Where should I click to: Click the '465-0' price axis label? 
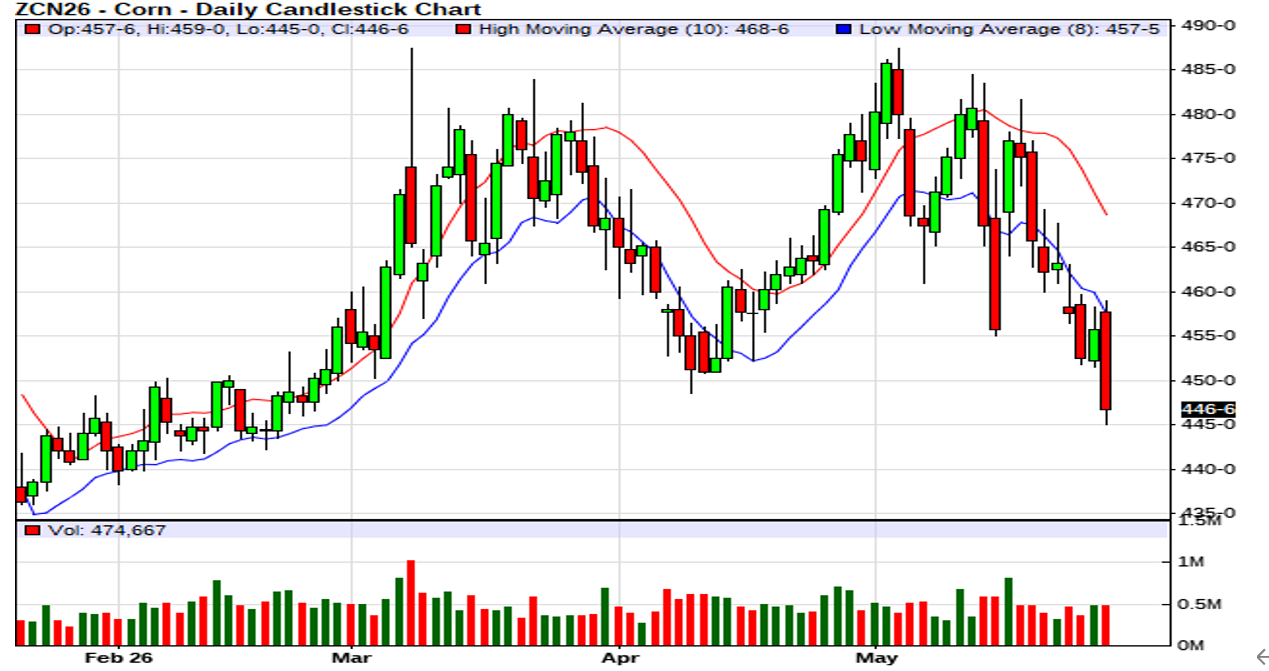[x=1209, y=247]
